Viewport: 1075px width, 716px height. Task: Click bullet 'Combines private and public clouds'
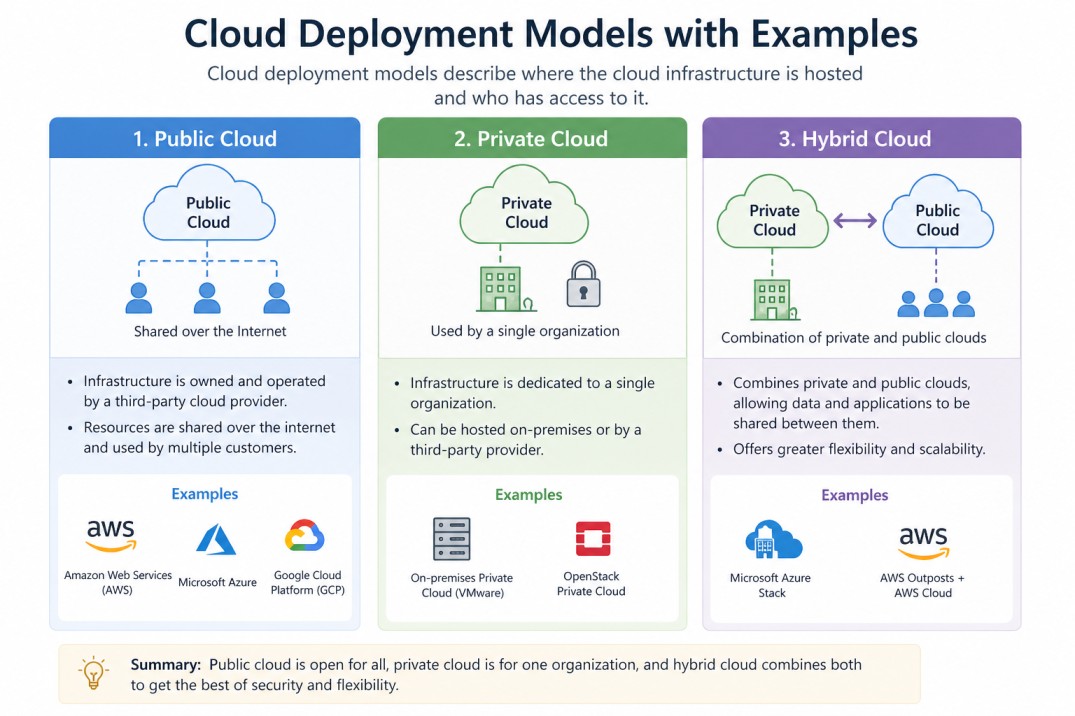point(851,403)
